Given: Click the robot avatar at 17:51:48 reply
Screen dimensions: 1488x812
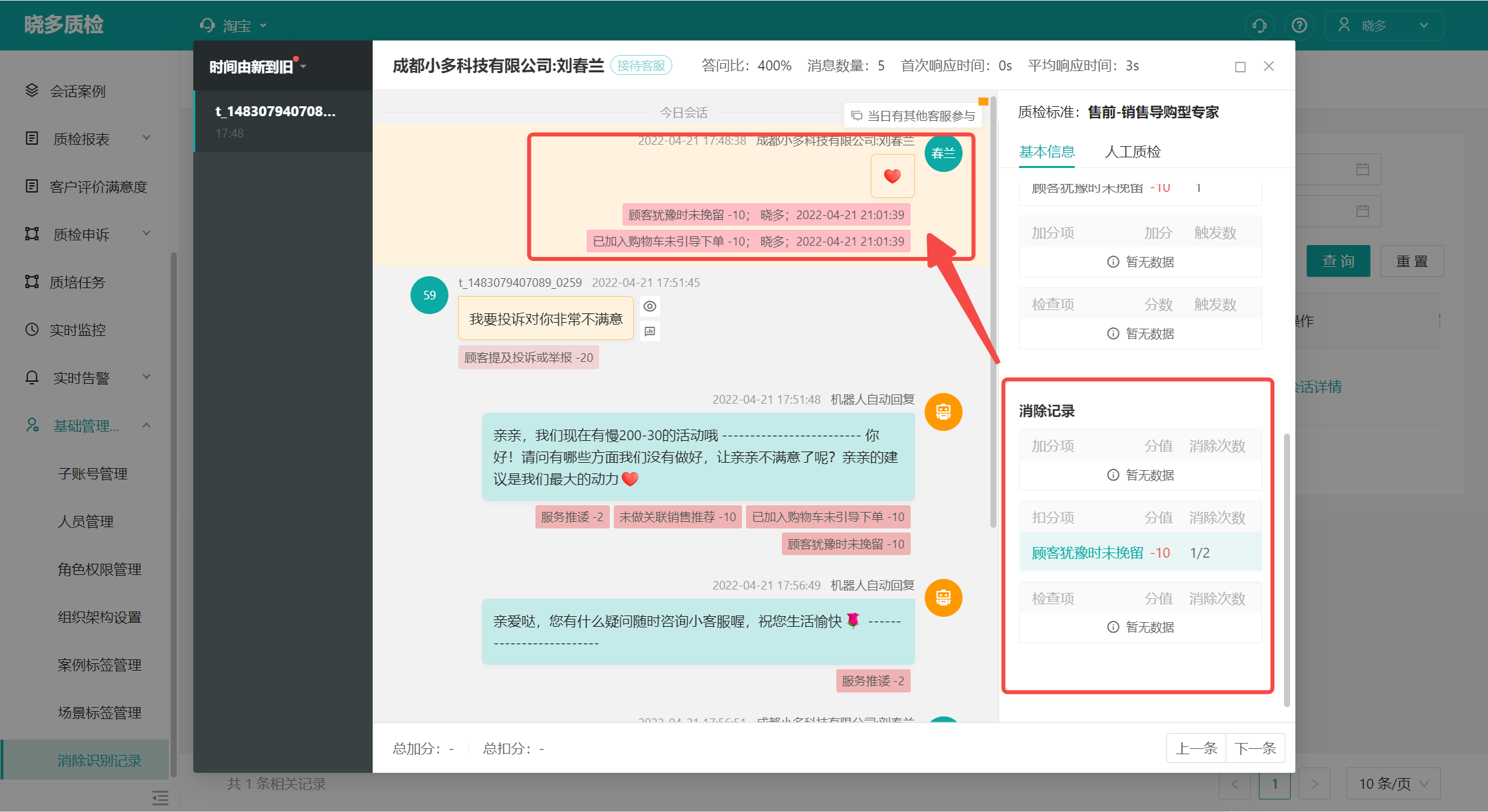Looking at the screenshot, I should [x=943, y=412].
